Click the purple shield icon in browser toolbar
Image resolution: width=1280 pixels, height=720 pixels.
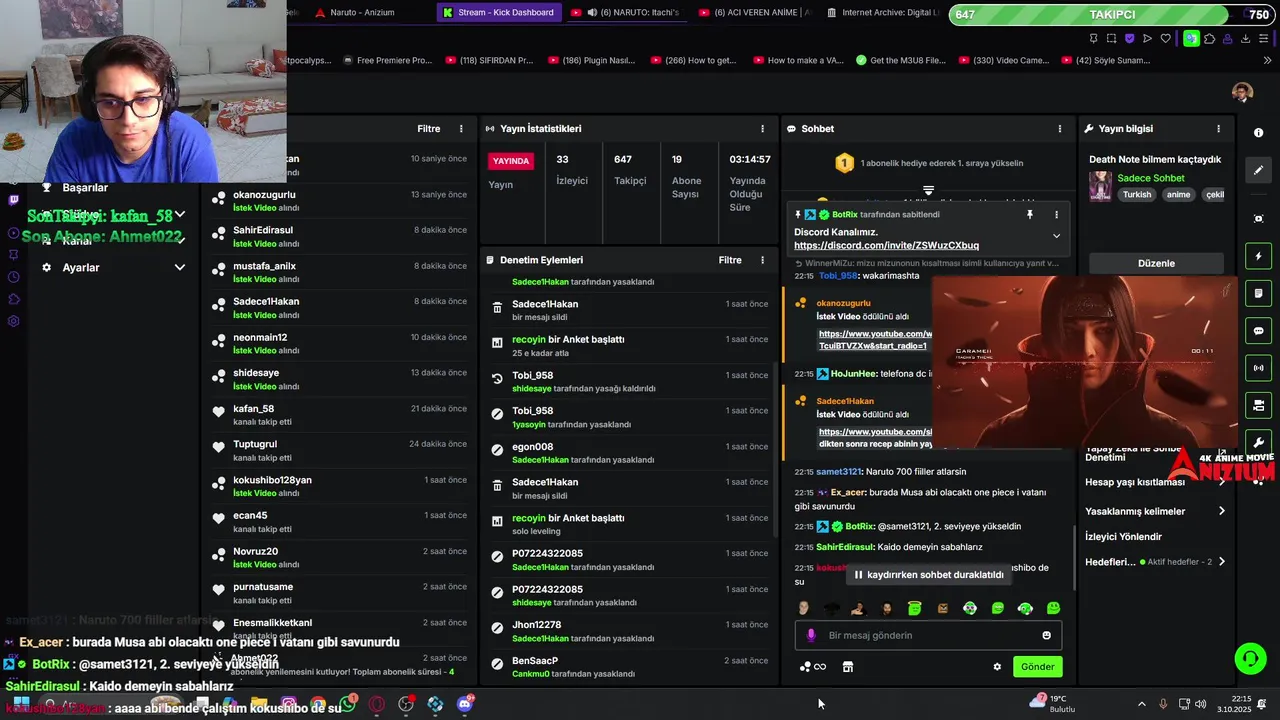tap(1130, 38)
